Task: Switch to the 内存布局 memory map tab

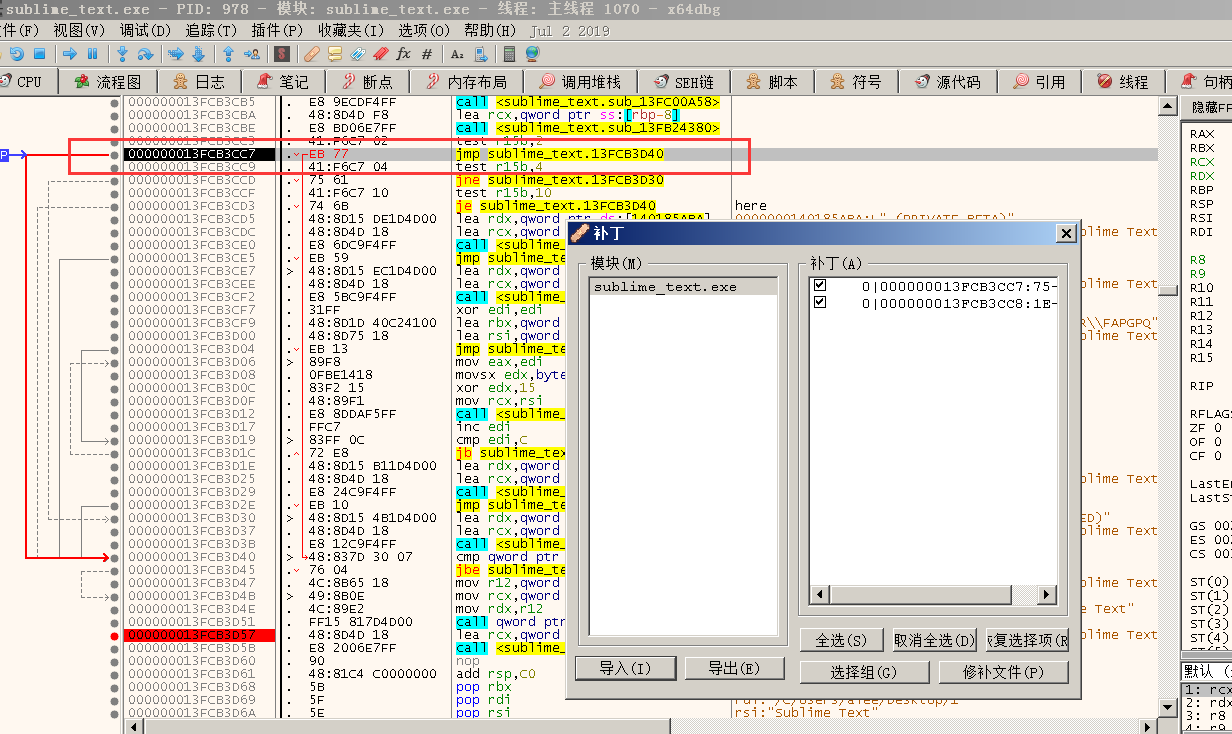Action: click(466, 82)
